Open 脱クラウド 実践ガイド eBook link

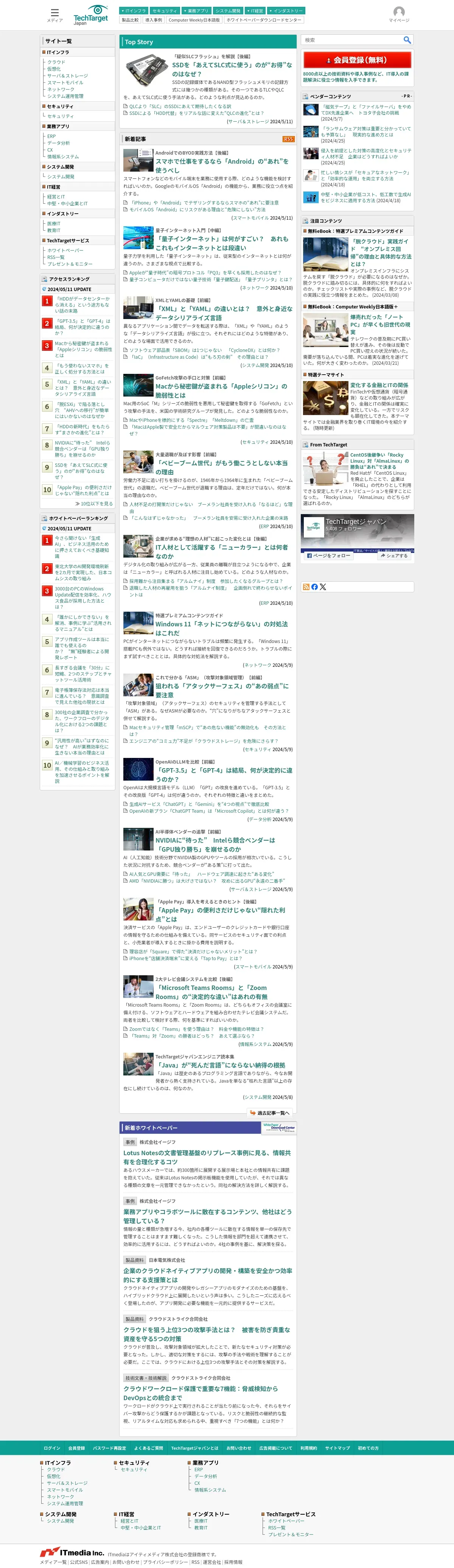[x=381, y=253]
